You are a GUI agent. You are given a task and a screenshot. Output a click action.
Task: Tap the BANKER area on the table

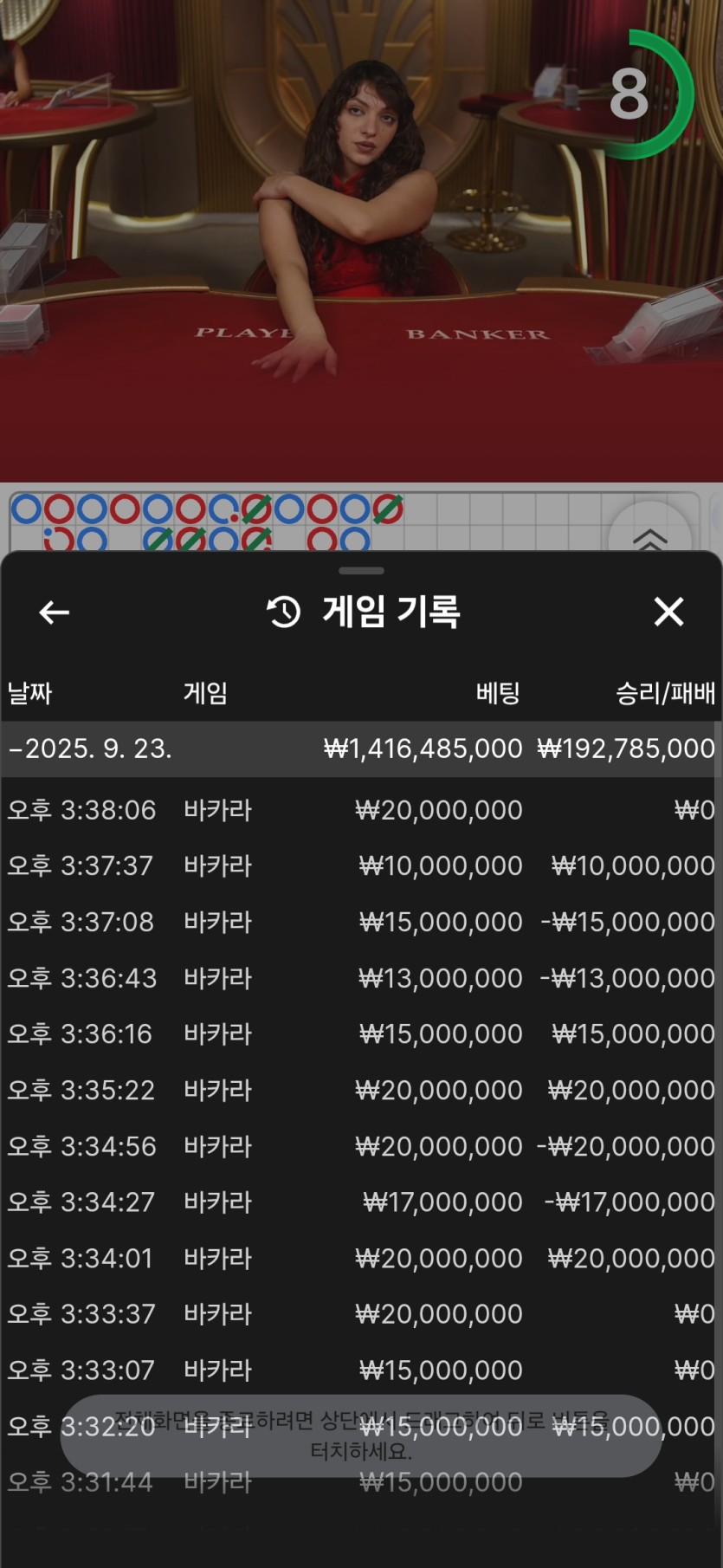(x=478, y=334)
